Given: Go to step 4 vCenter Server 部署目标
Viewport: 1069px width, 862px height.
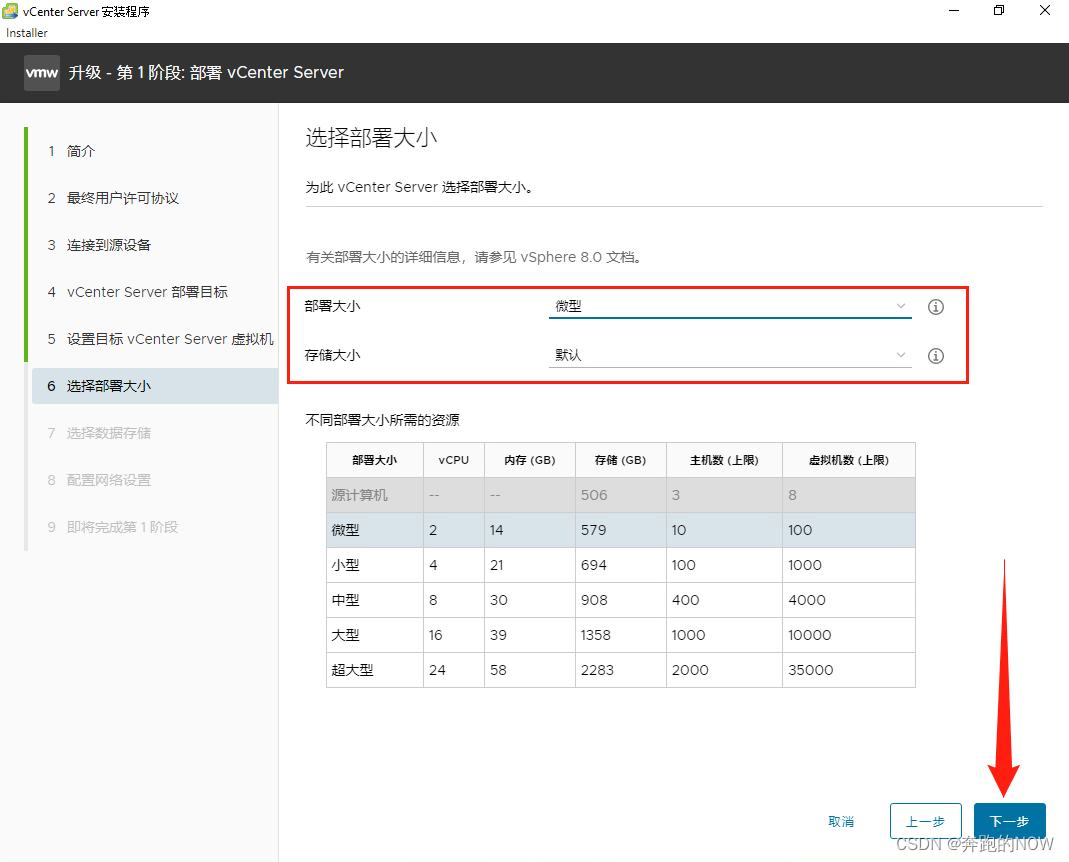Looking at the screenshot, I should click(x=138, y=292).
